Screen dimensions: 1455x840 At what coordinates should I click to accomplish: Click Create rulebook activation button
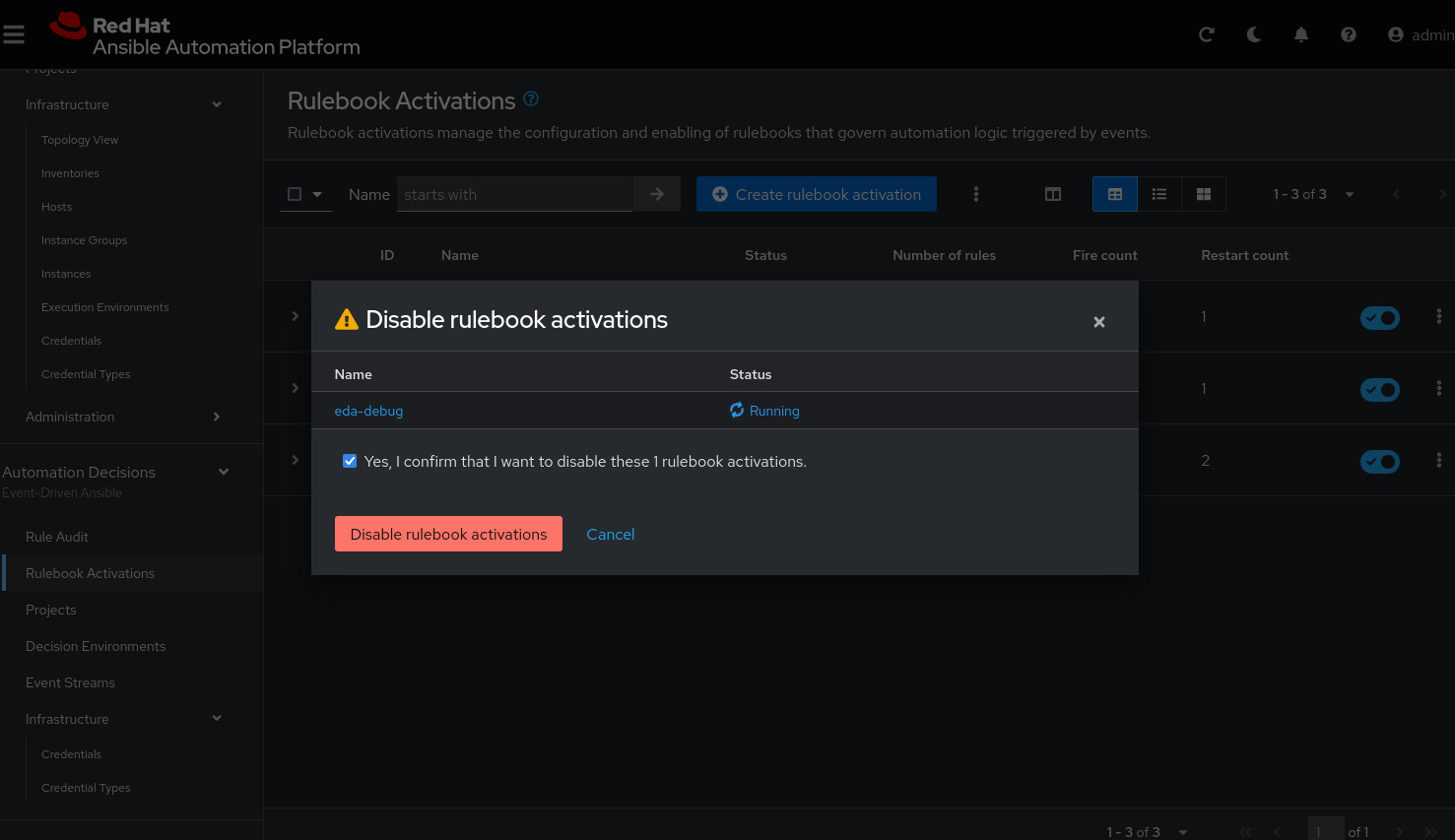coord(817,194)
